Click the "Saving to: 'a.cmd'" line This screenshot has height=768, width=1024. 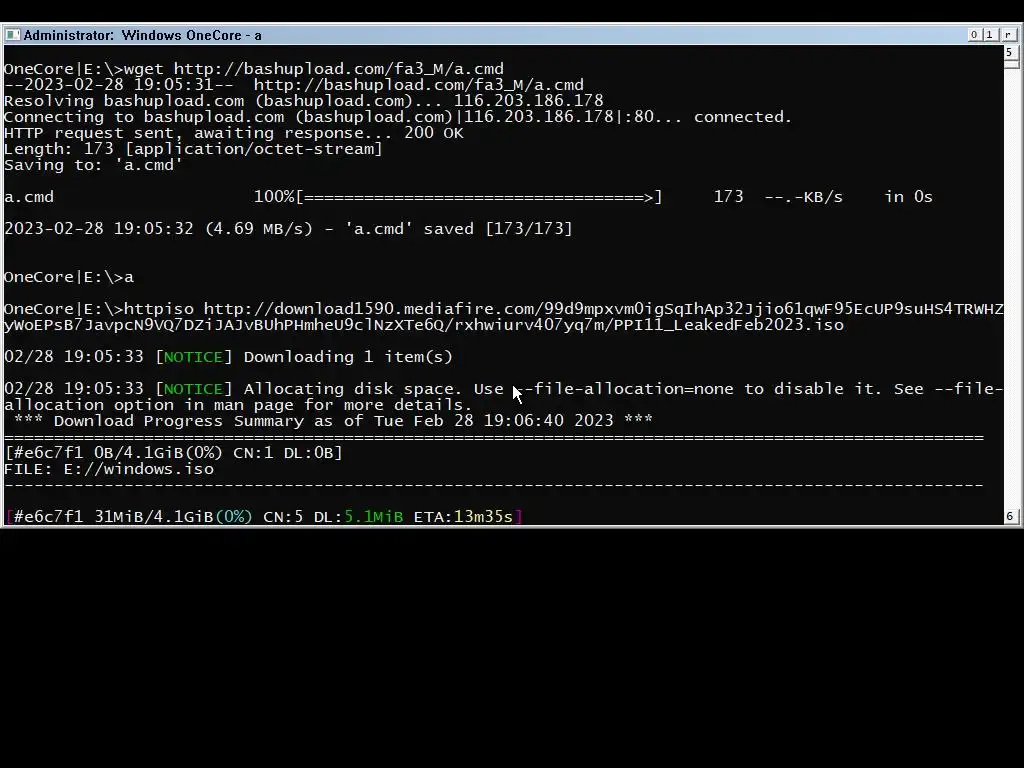93,165
